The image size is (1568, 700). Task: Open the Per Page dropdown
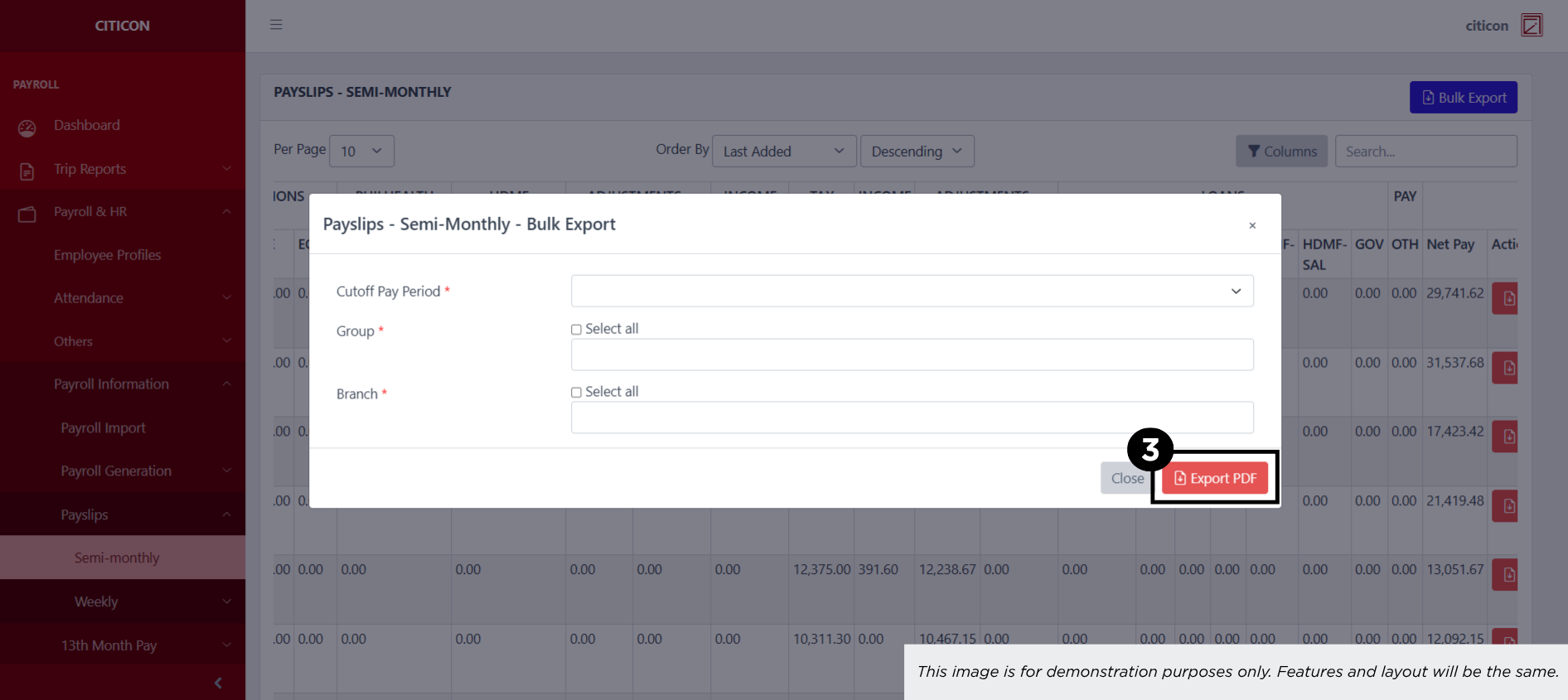point(361,152)
